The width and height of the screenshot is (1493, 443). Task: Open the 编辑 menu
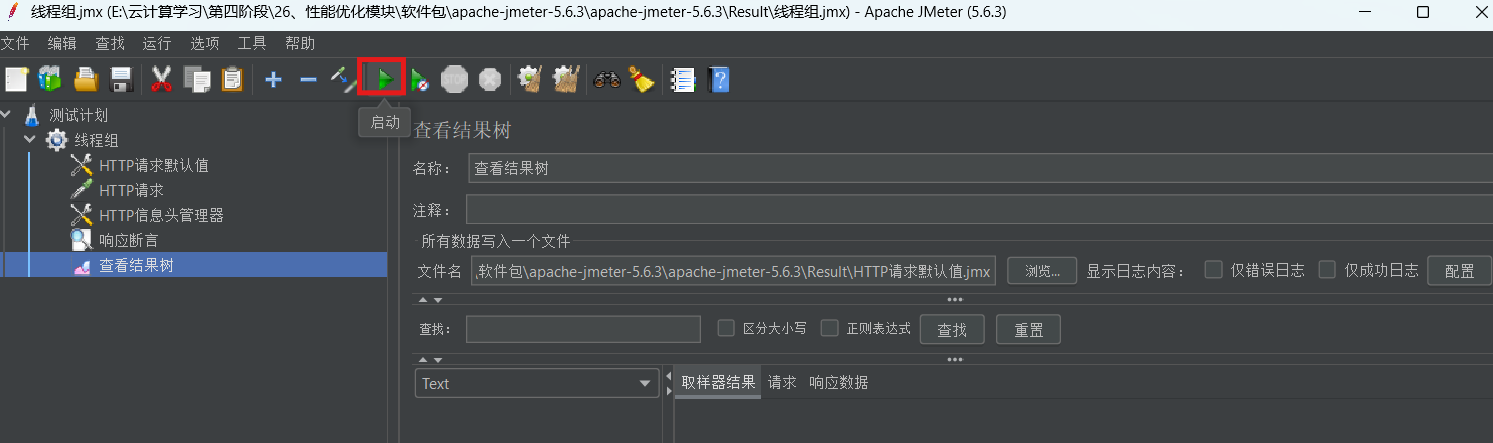coord(62,44)
